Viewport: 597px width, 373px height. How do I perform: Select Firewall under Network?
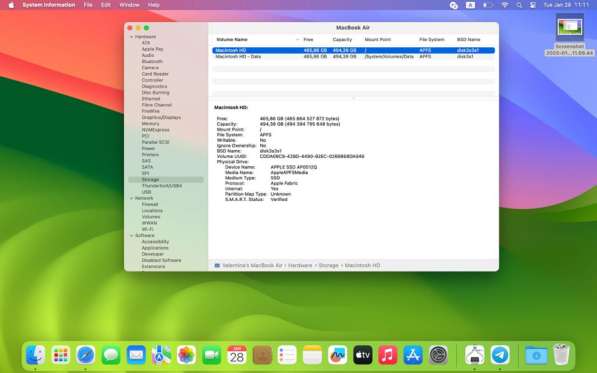click(x=150, y=204)
